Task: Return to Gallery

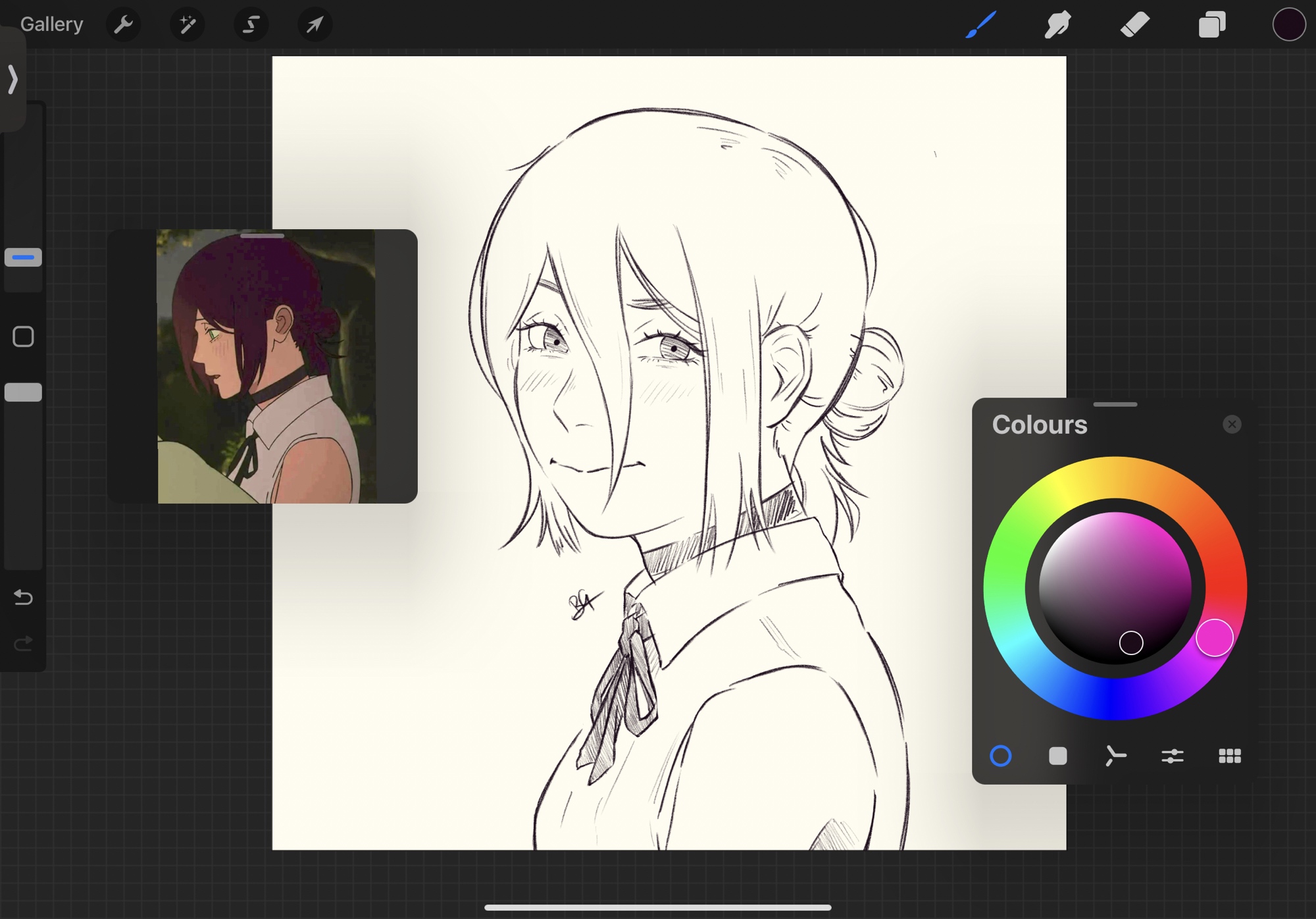Action: (51, 25)
